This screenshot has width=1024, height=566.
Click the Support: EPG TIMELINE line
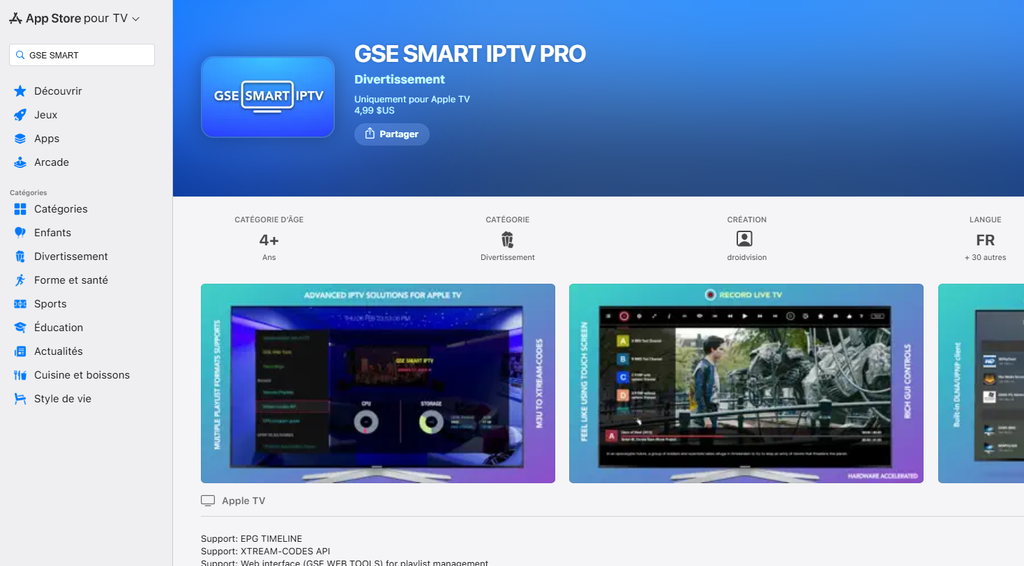pyautogui.click(x=251, y=539)
